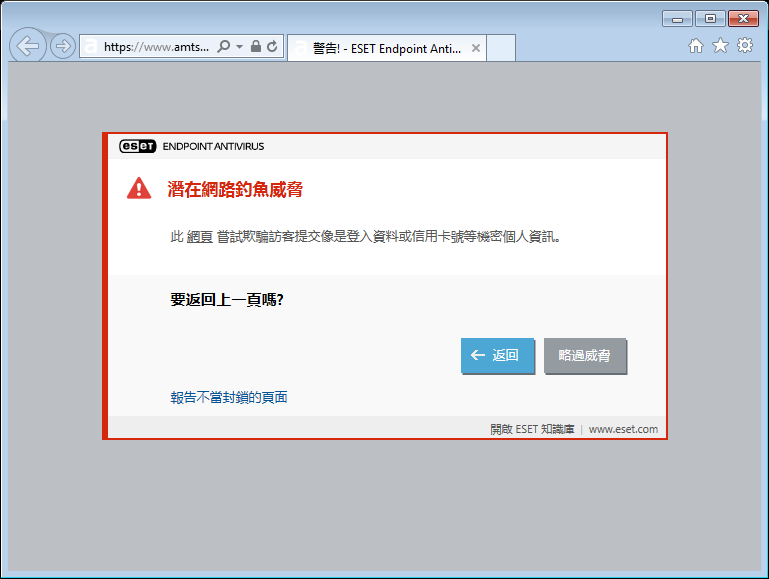This screenshot has height=579, width=769.
Task: Close the ESET warning tab
Action: click(475, 48)
